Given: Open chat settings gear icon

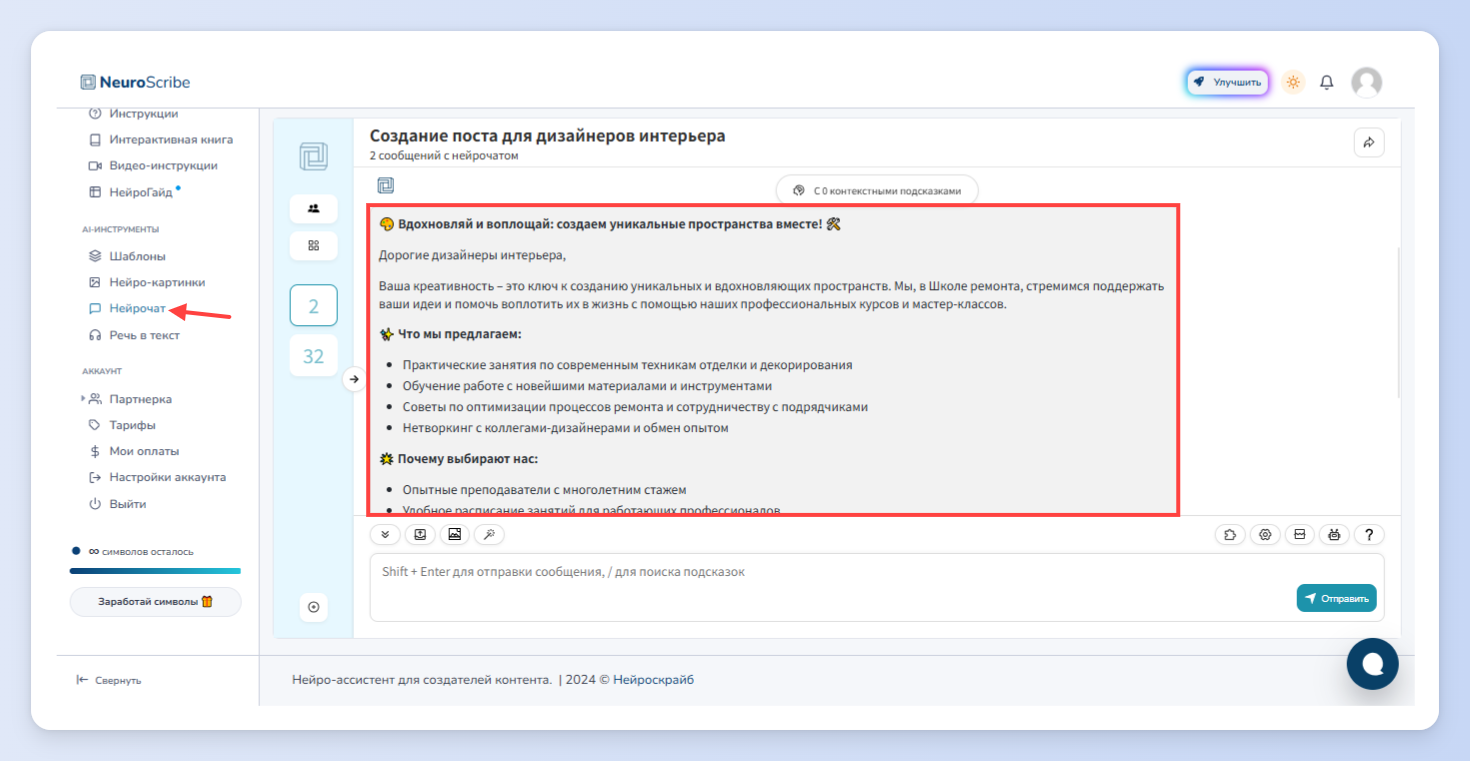Looking at the screenshot, I should pyautogui.click(x=1265, y=535).
